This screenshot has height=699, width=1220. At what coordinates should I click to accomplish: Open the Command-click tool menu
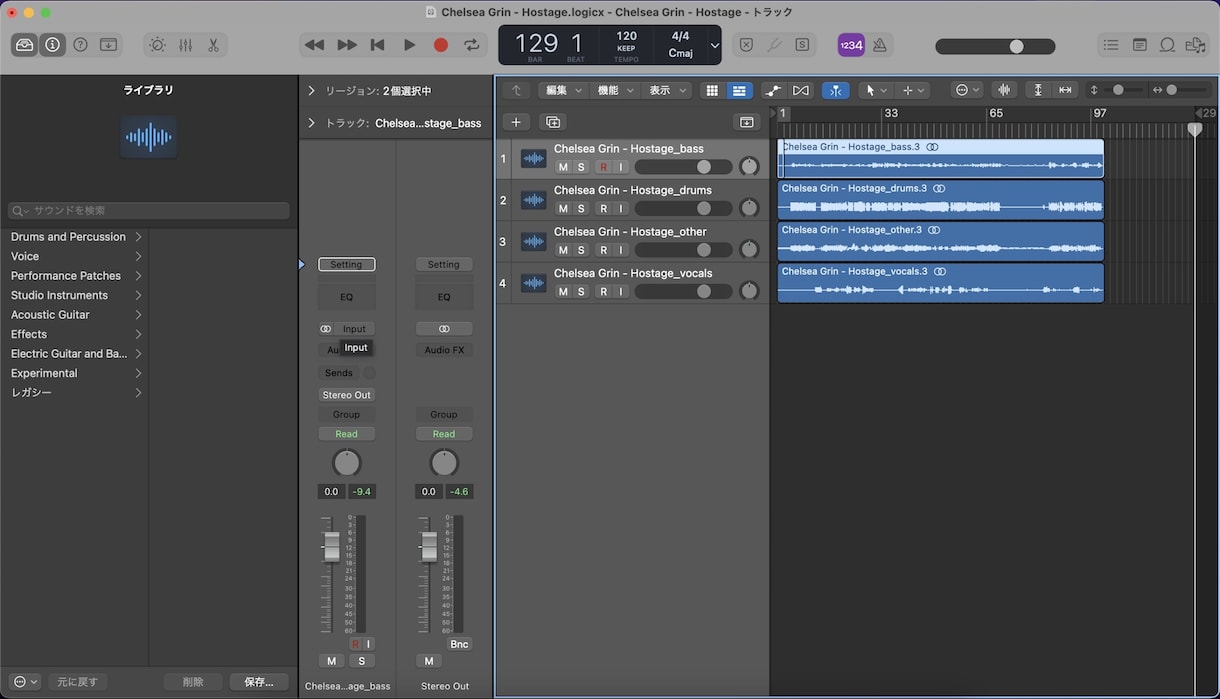(x=913, y=90)
